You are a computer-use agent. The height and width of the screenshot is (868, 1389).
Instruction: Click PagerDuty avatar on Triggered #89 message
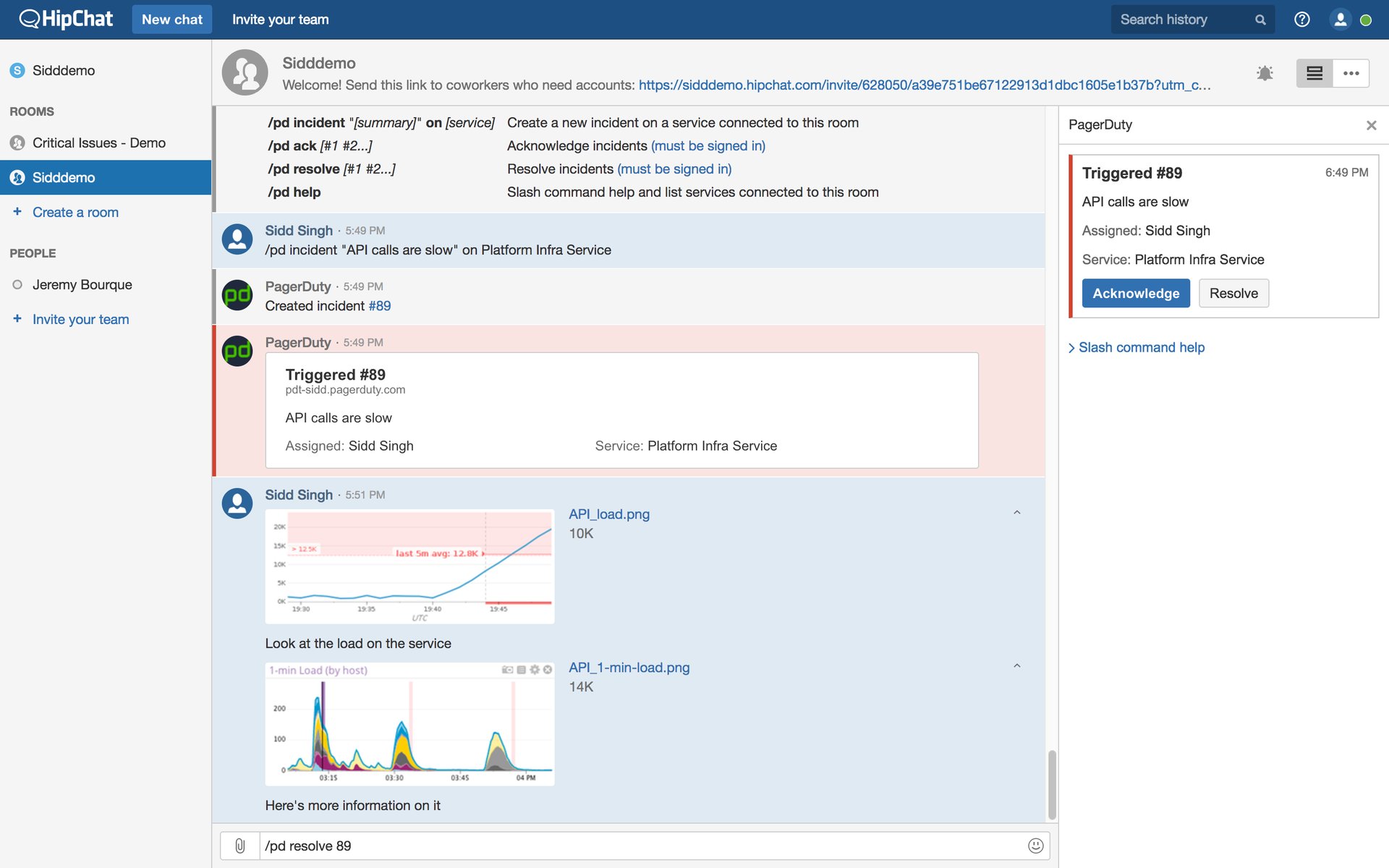pyautogui.click(x=237, y=351)
